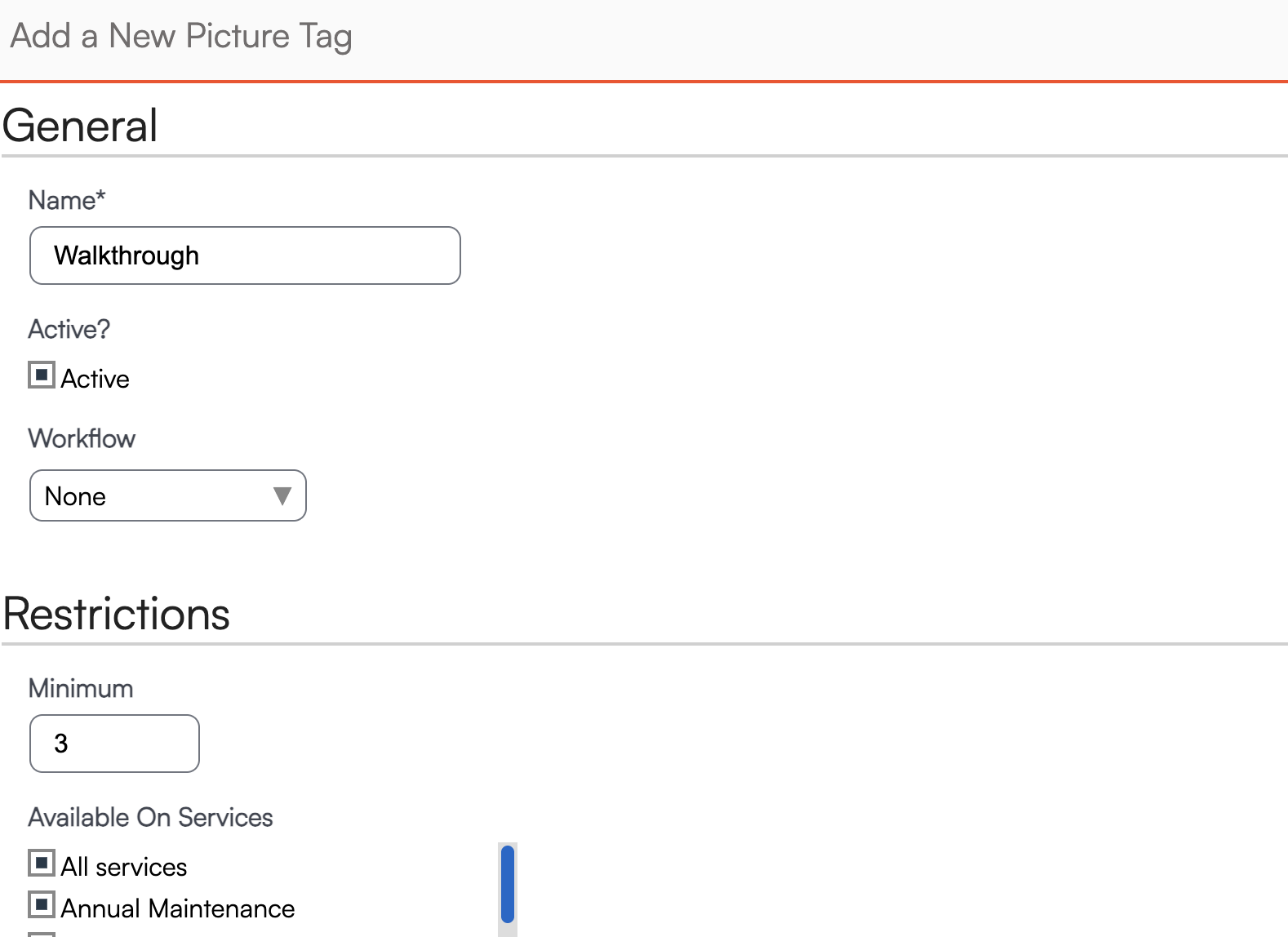Toggle the Active checkbox
The height and width of the screenshot is (937, 1288).
[42, 375]
